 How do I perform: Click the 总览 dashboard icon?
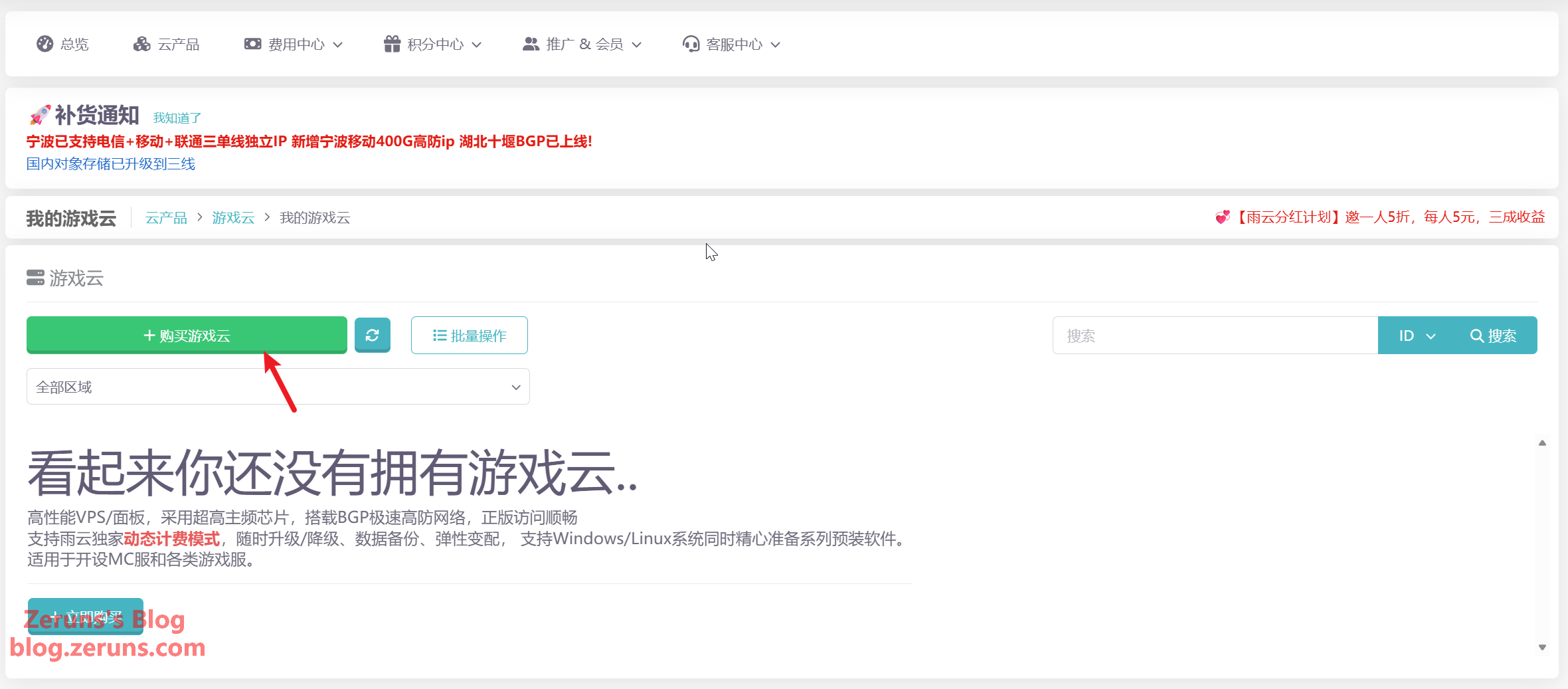pyautogui.click(x=44, y=44)
